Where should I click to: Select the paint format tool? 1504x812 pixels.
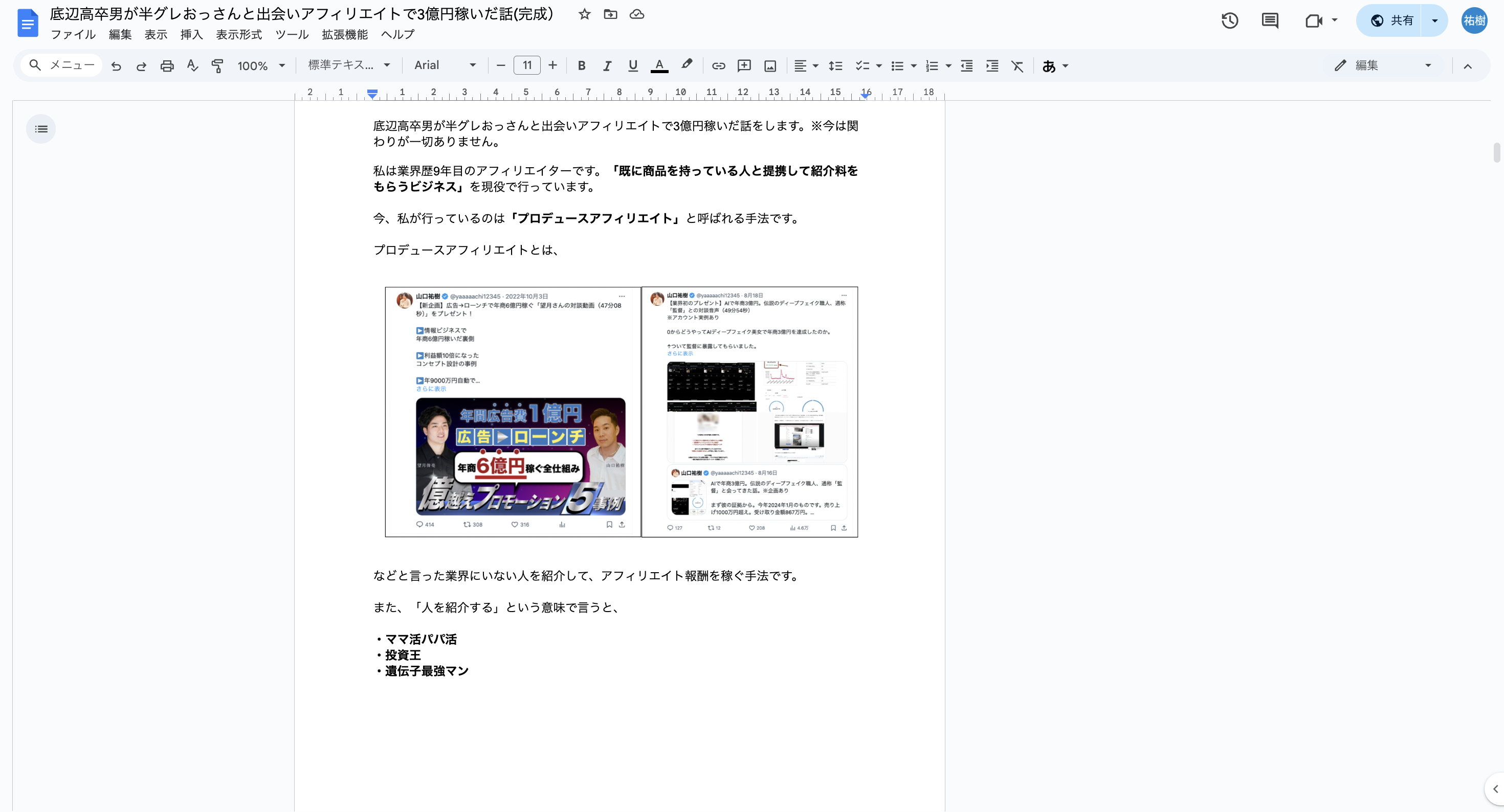(x=217, y=66)
